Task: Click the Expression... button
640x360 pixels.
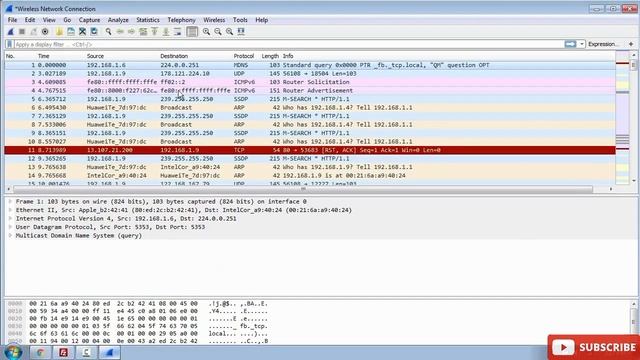Action: coord(602,44)
